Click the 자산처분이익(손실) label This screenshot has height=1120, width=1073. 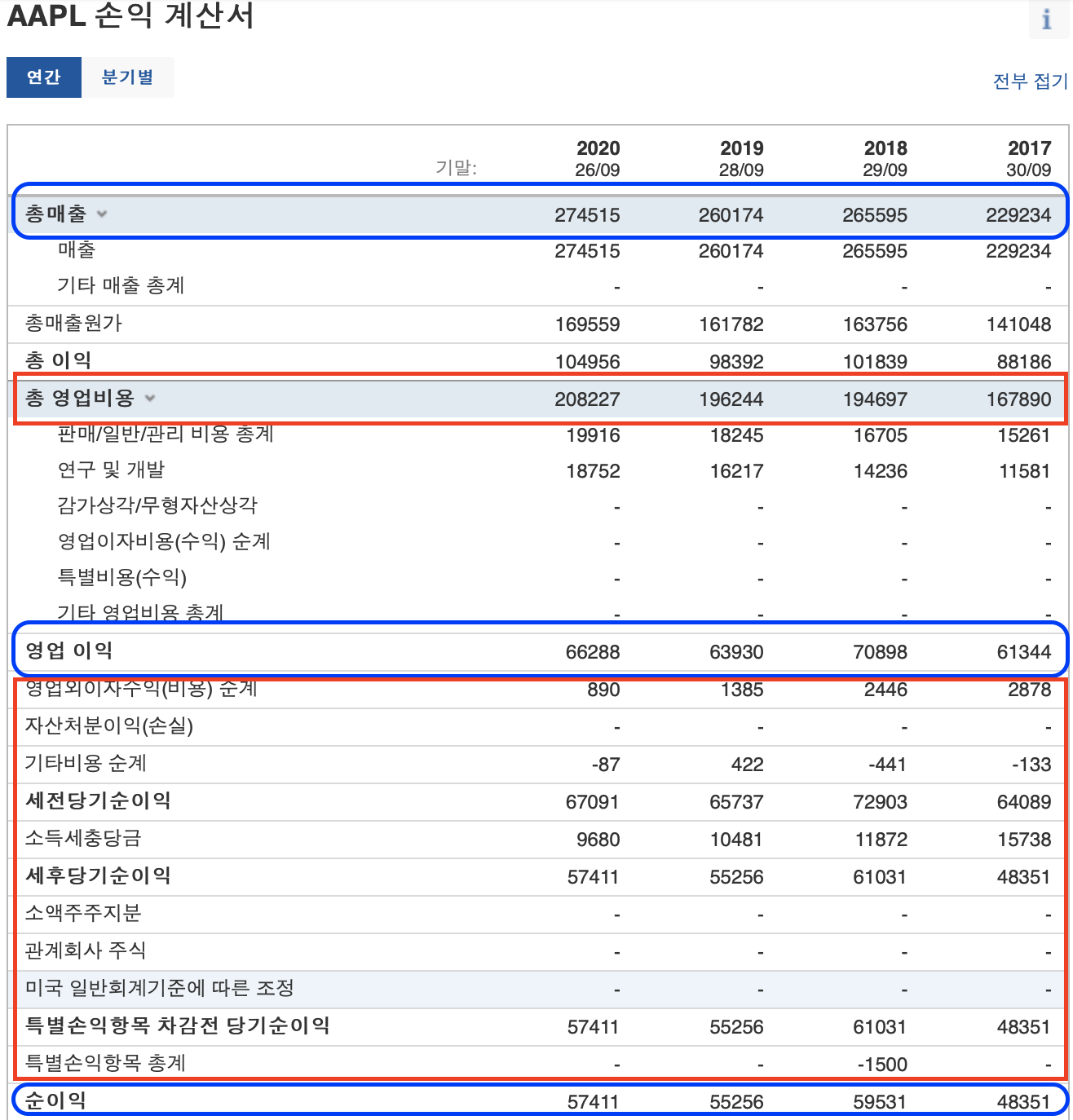[109, 725]
